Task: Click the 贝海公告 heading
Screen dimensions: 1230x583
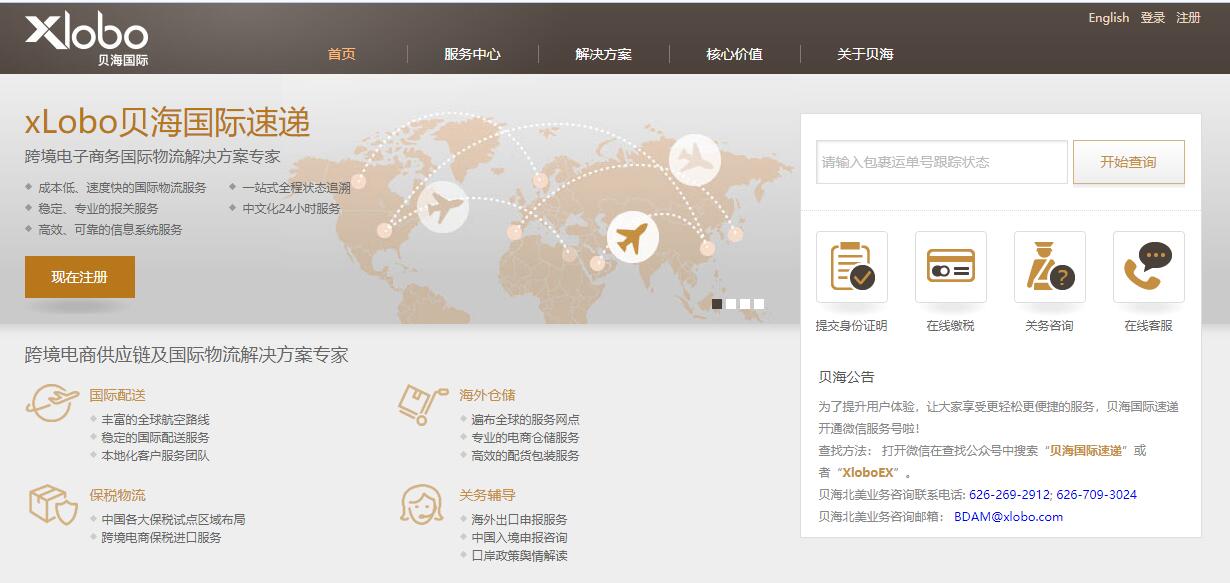Action: tap(846, 377)
